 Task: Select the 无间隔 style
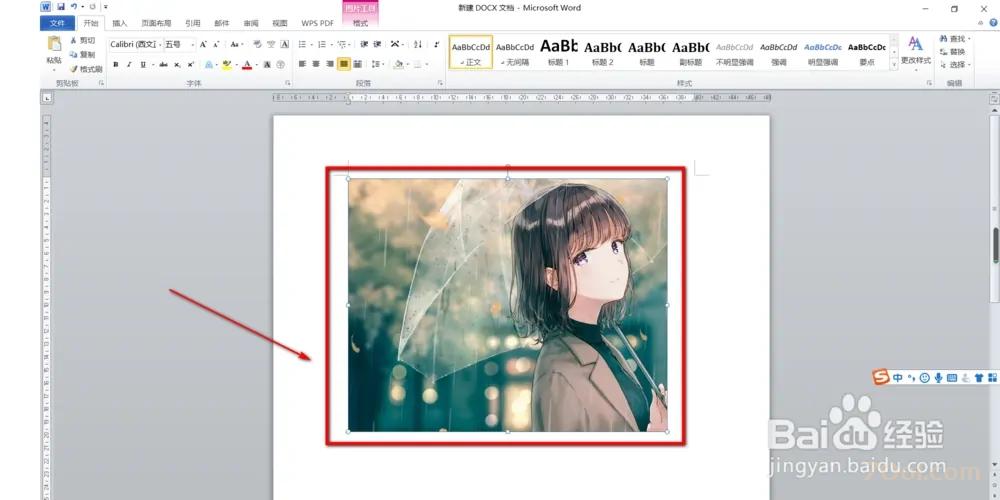coord(515,52)
